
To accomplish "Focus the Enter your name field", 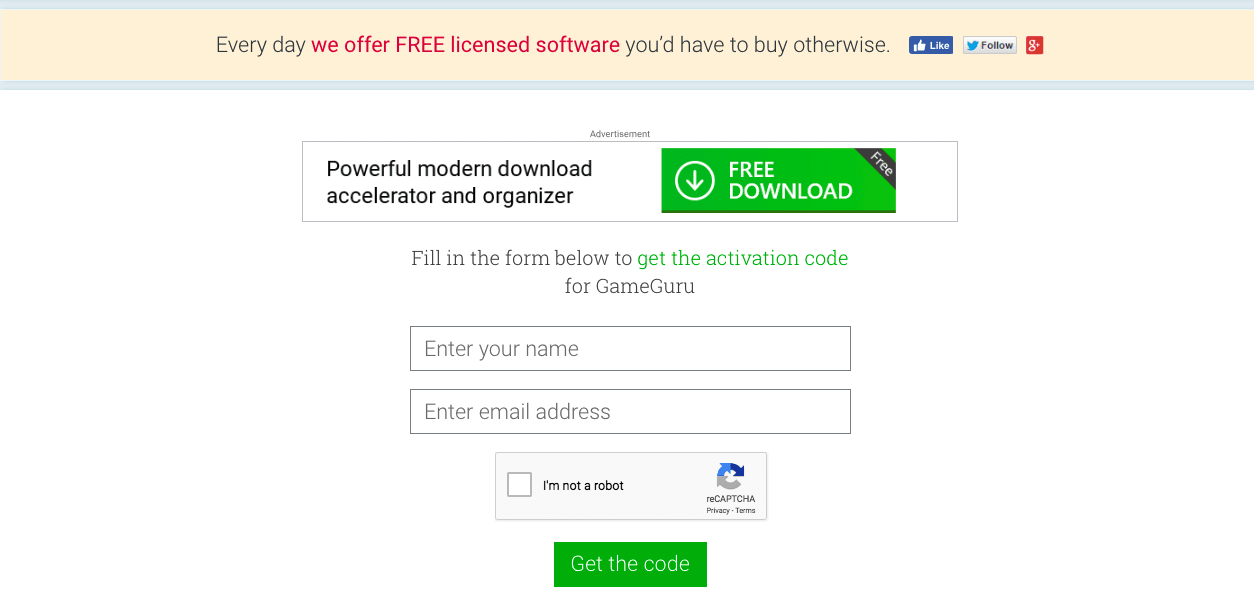I will click(x=630, y=348).
